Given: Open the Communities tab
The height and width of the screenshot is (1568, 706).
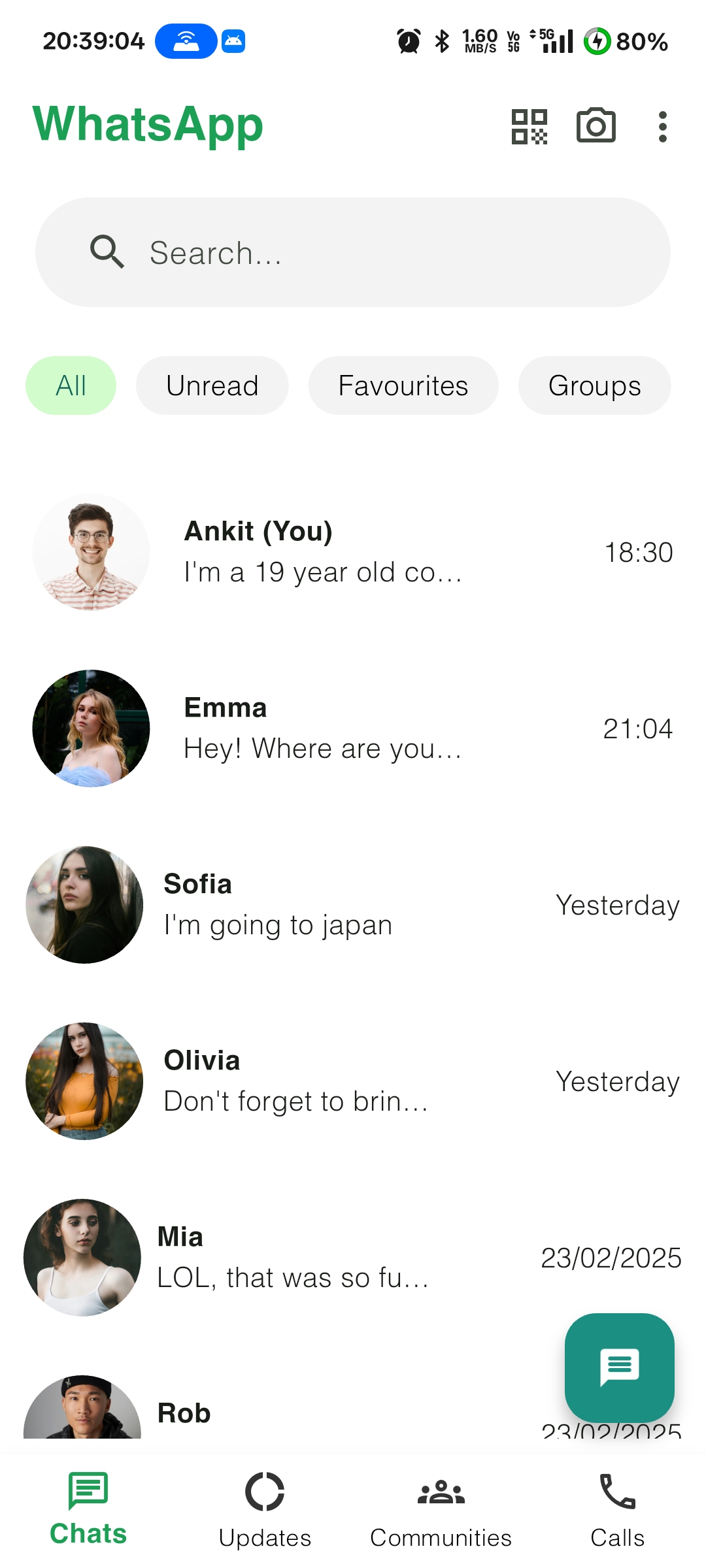Looking at the screenshot, I should click(441, 1509).
